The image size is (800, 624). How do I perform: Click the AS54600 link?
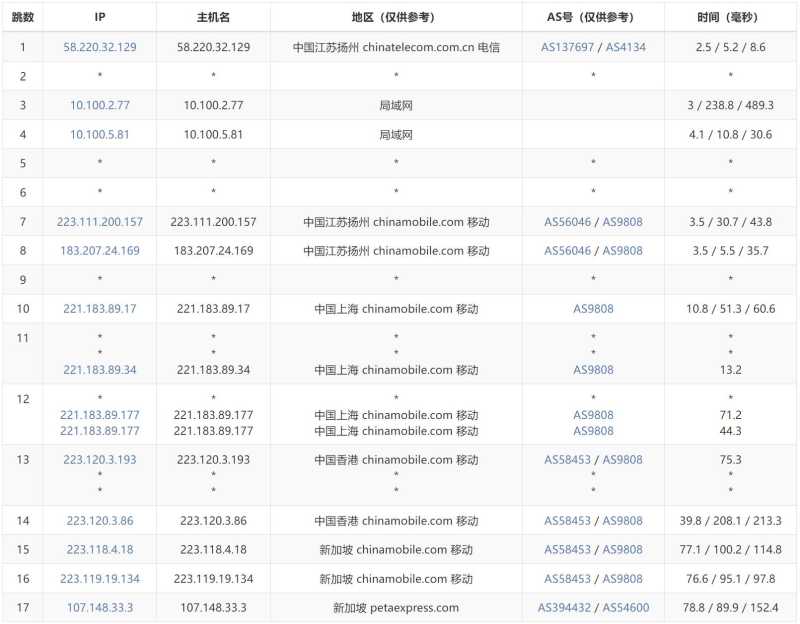625,607
